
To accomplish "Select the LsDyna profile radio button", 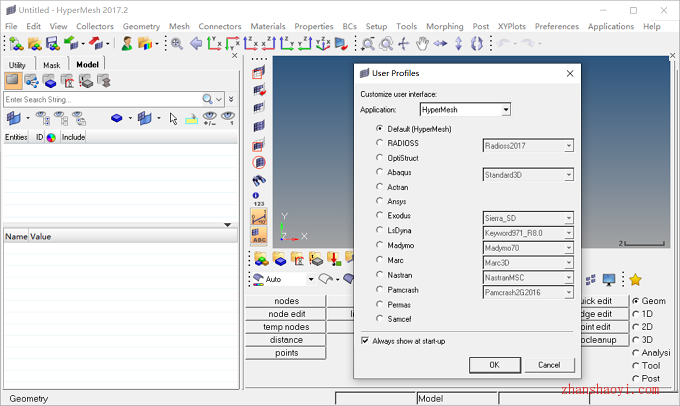I will pyautogui.click(x=379, y=230).
